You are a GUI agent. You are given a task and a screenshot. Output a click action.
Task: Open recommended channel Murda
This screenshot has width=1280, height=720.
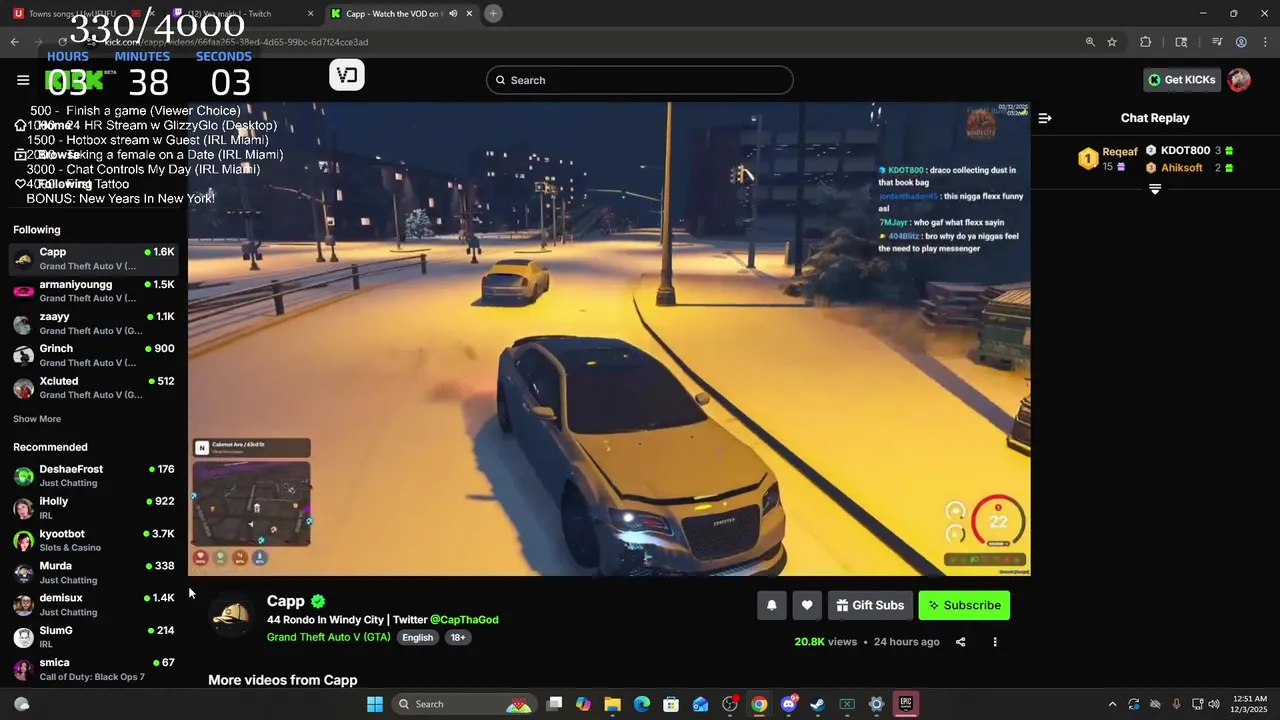94,572
